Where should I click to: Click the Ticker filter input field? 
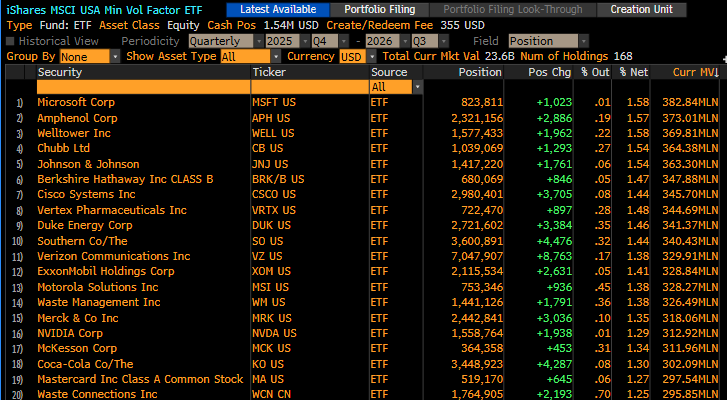(310, 87)
